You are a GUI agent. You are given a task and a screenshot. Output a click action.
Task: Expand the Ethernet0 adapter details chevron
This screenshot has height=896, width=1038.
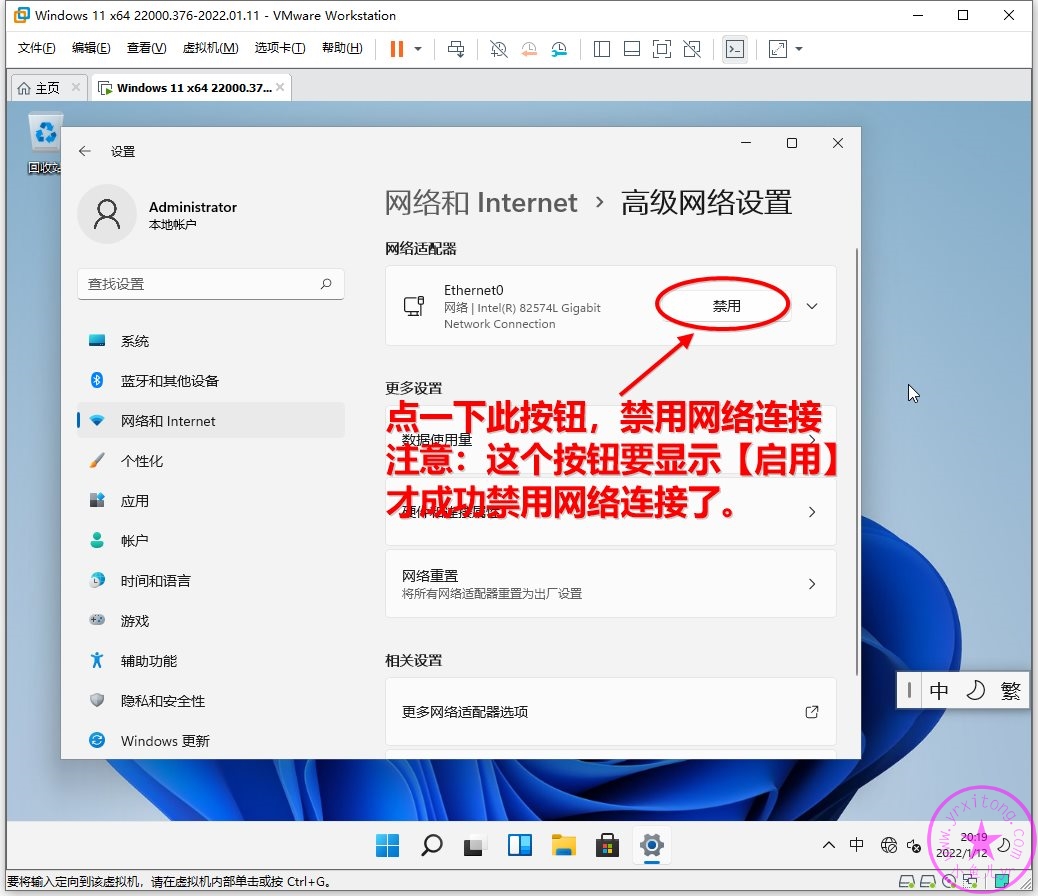[x=812, y=306]
